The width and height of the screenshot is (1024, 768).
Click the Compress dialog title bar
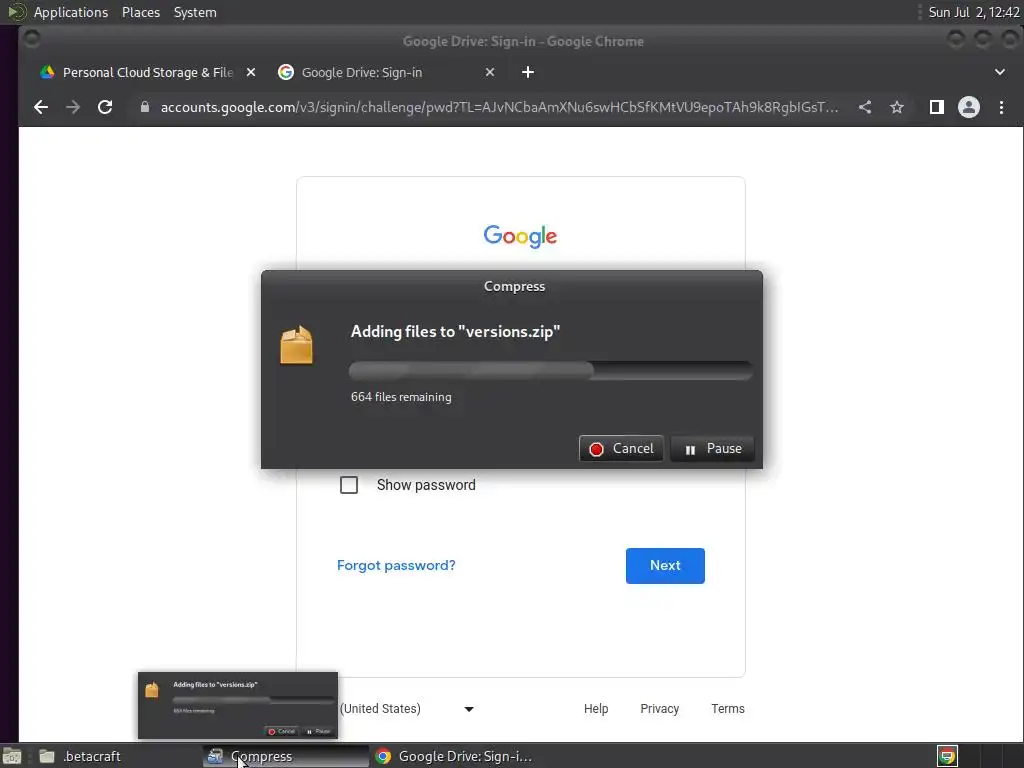click(512, 286)
